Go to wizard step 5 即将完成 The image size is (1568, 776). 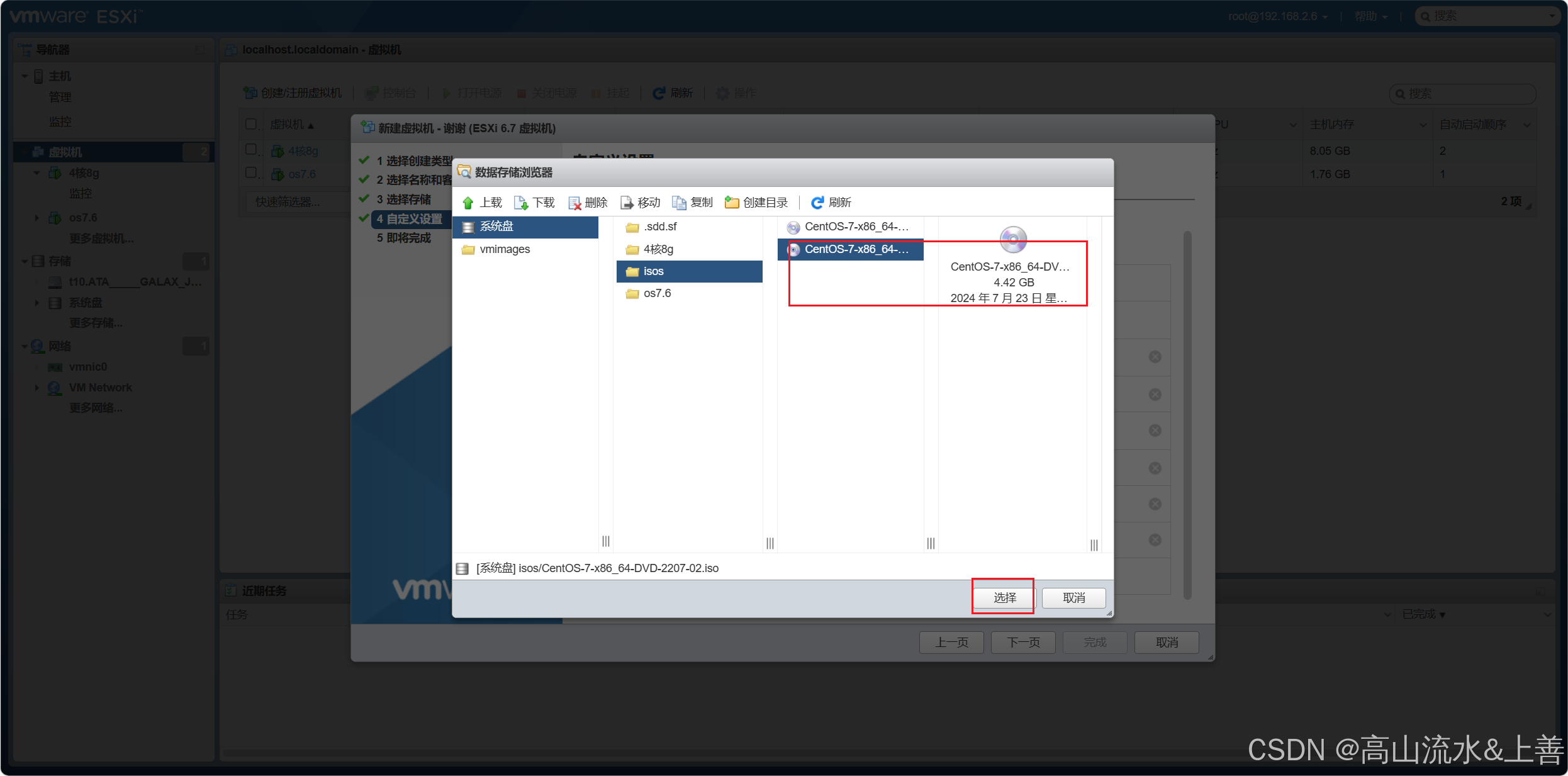[403, 238]
